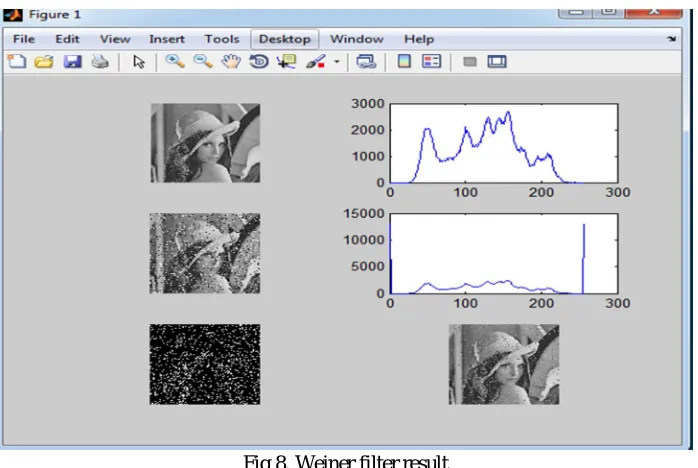Image resolution: width=698 pixels, height=468 pixels.
Task: Click the New Figure toolbar icon
Action: pyautogui.click(x=17, y=61)
